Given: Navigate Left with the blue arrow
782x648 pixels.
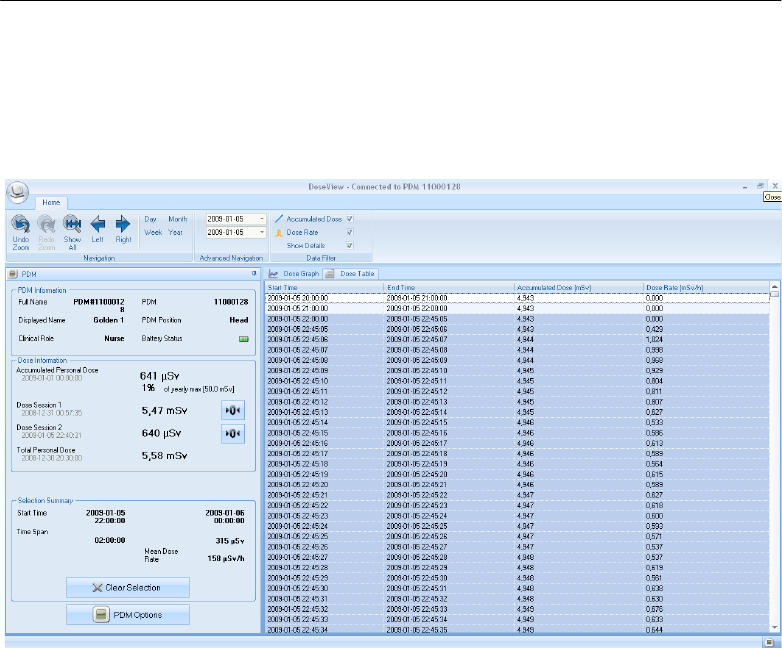Looking at the screenshot, I should [98, 225].
